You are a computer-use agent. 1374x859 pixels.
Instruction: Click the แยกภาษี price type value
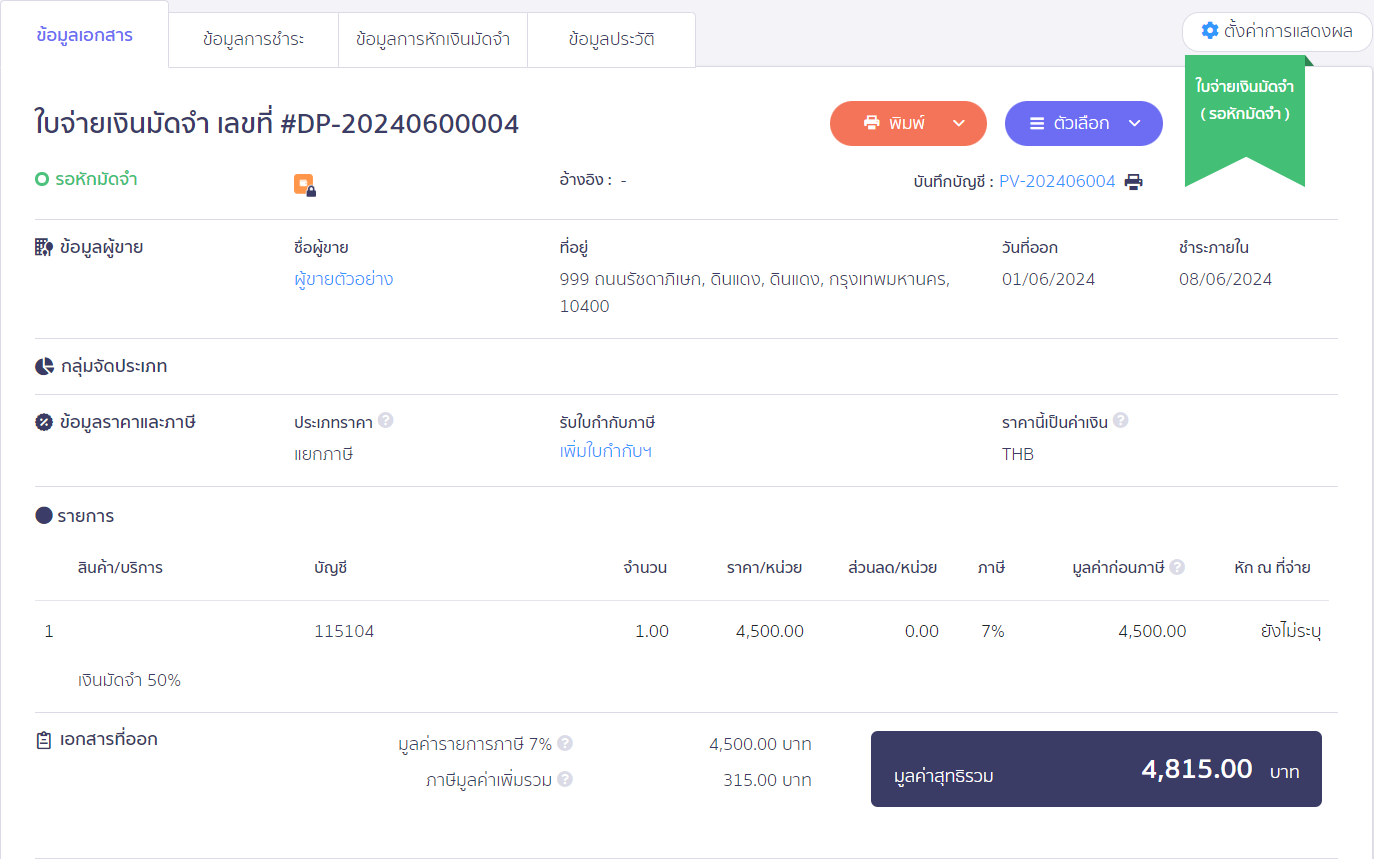(324, 454)
